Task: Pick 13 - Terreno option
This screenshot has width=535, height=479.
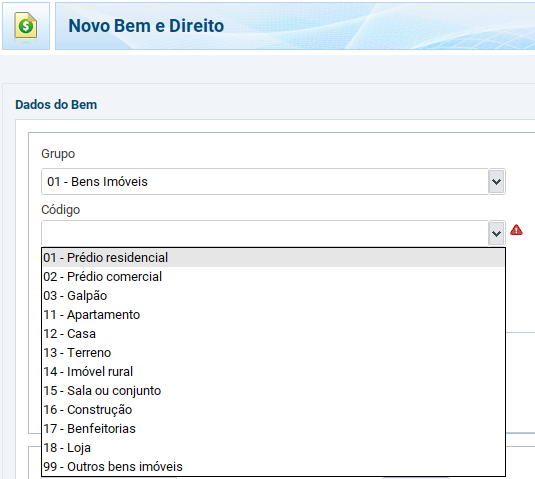Action: coord(273,353)
